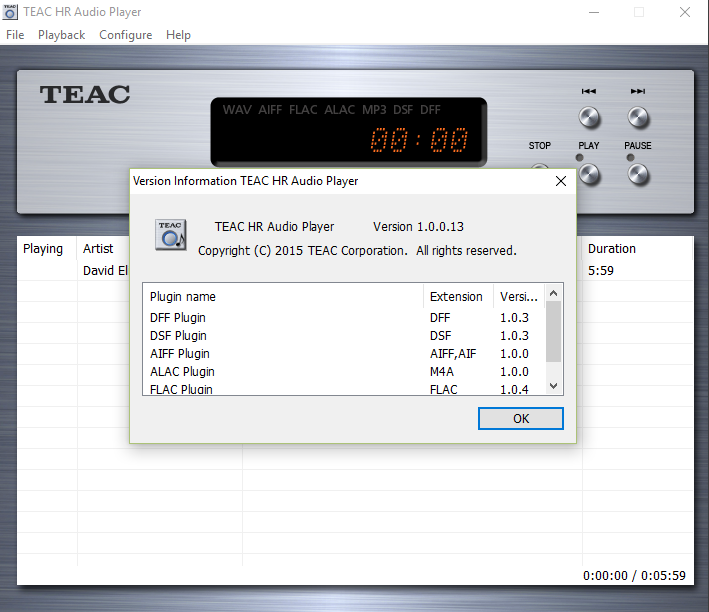Image resolution: width=709 pixels, height=612 pixels.
Task: Click the previous track knob
Action: click(x=589, y=118)
